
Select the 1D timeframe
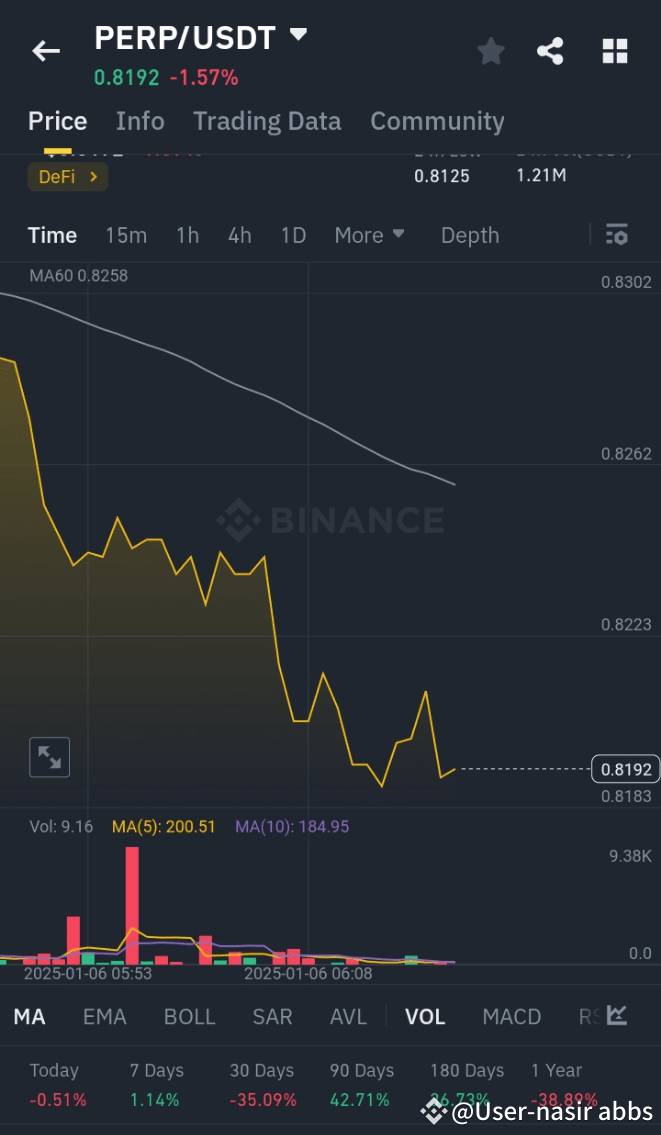point(293,235)
